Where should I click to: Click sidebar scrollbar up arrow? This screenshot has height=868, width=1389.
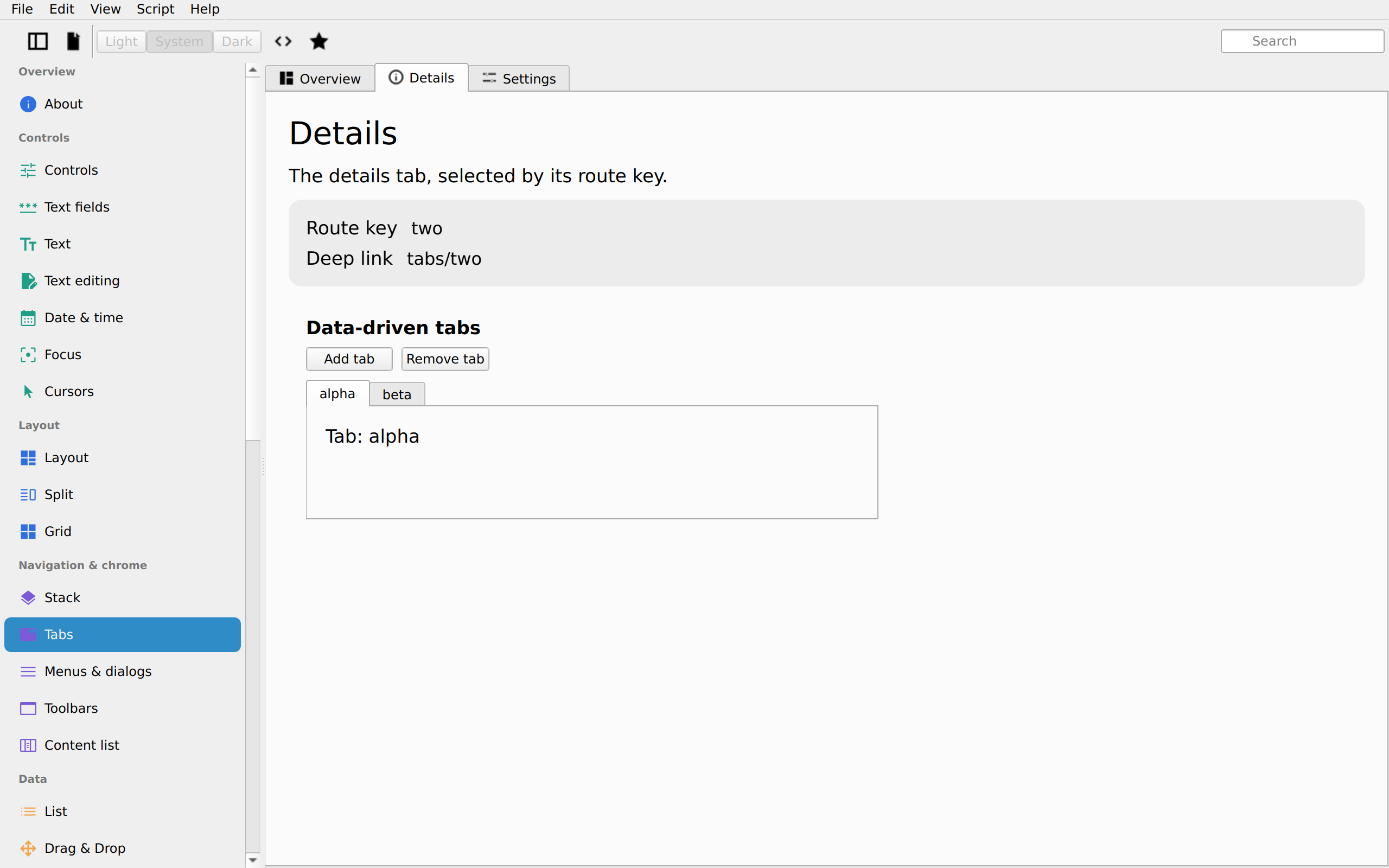tap(252, 70)
